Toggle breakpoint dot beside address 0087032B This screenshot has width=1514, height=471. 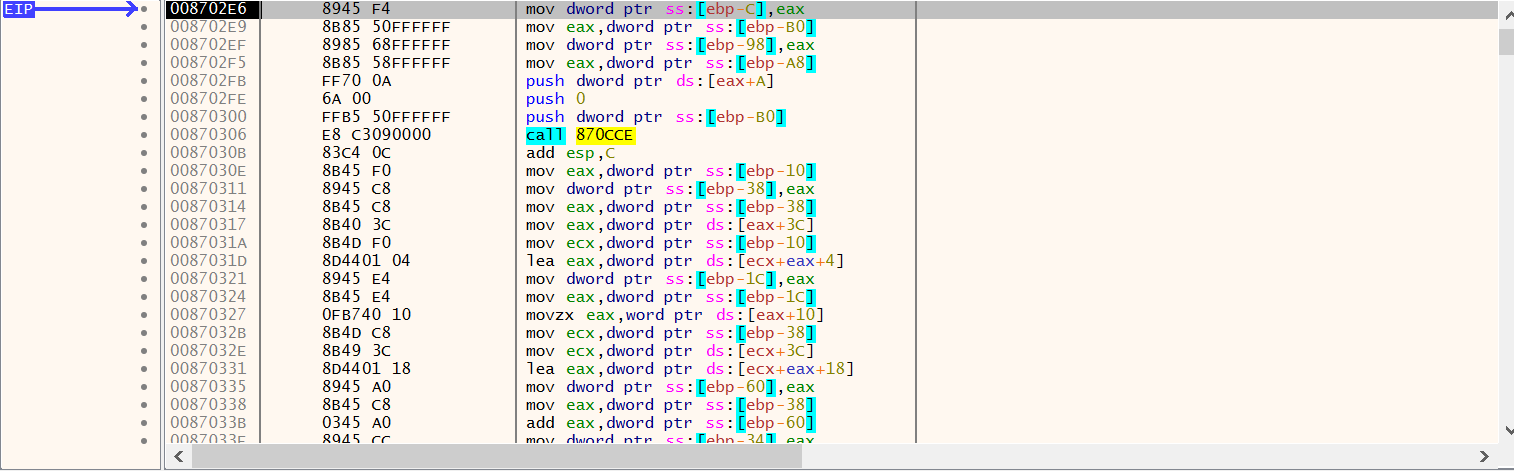(145, 333)
